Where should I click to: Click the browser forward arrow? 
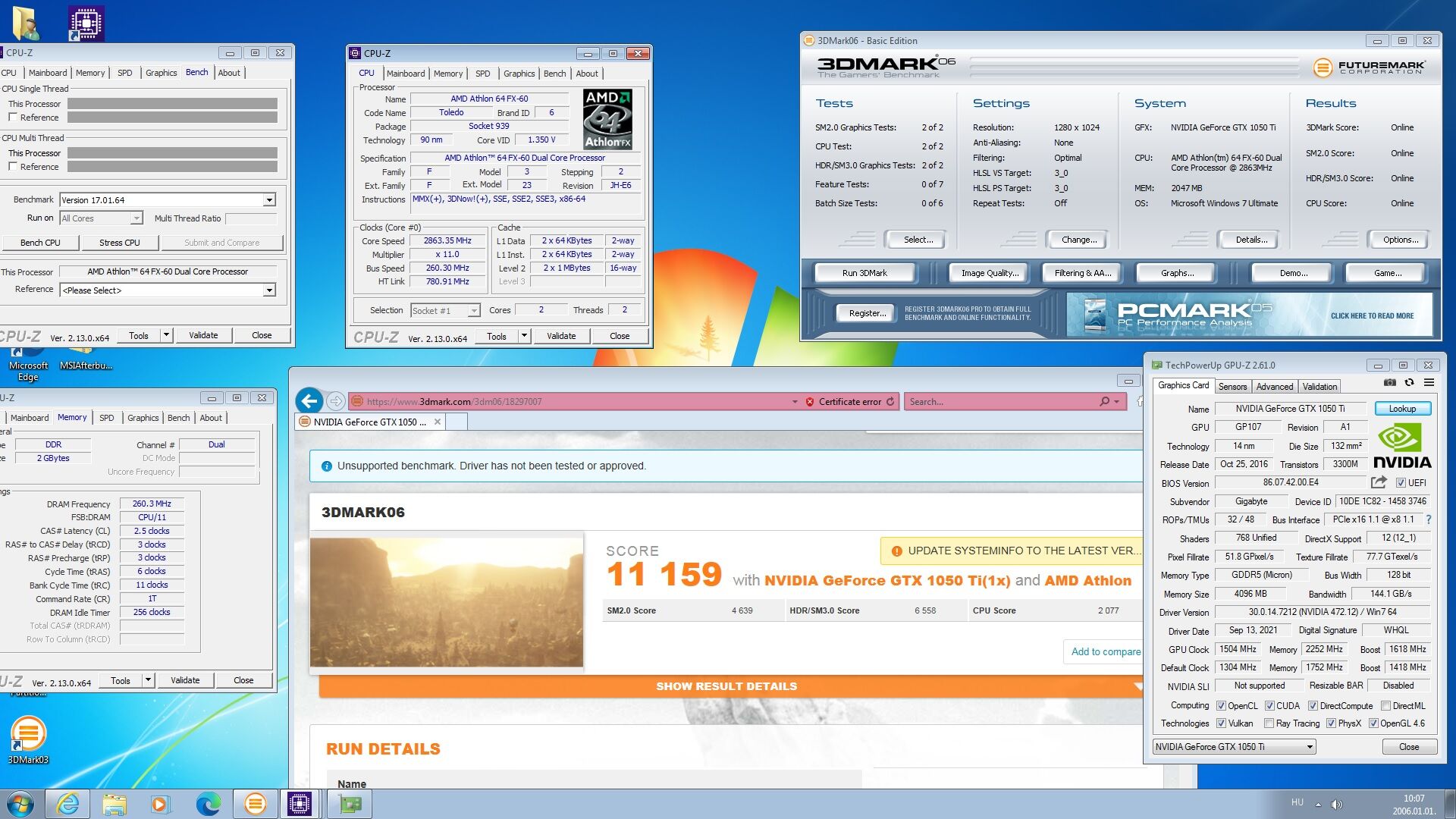point(336,401)
